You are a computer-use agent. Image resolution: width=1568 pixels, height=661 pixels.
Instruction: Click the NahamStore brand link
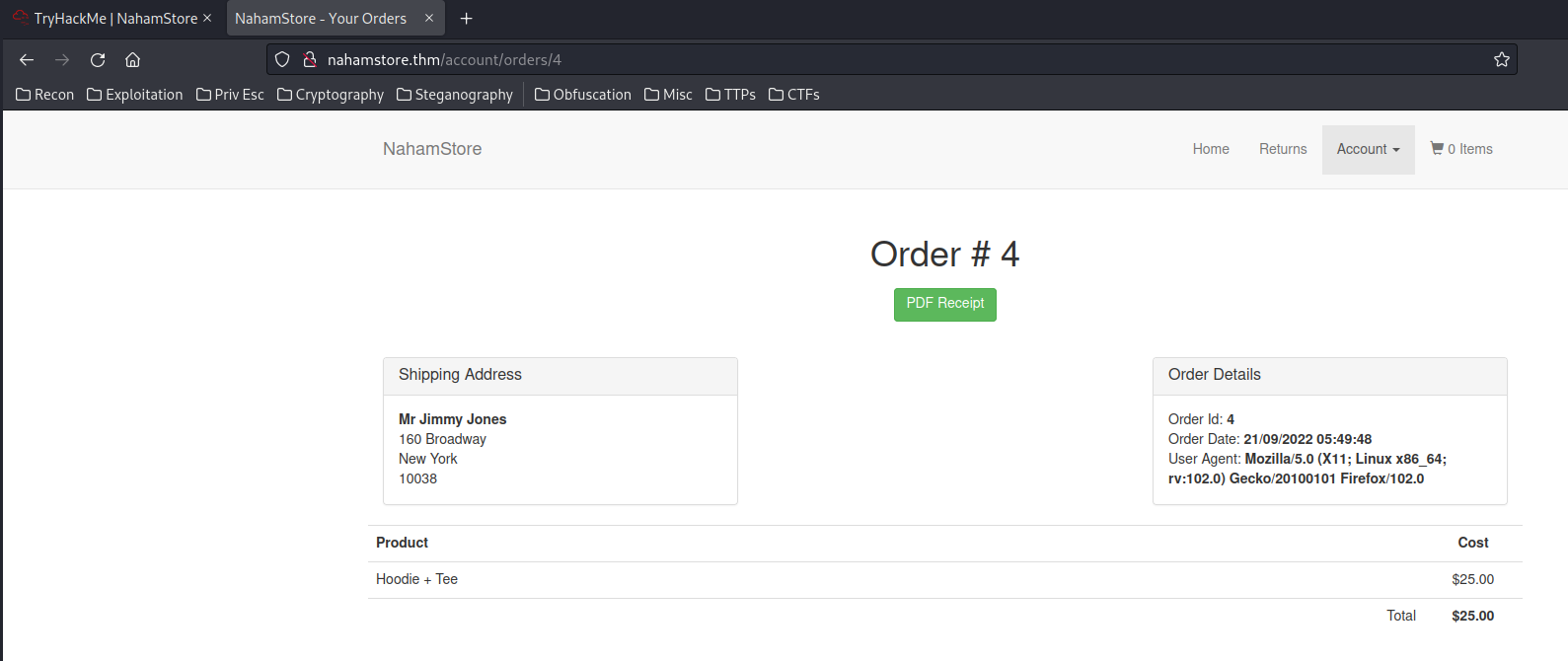tap(432, 149)
